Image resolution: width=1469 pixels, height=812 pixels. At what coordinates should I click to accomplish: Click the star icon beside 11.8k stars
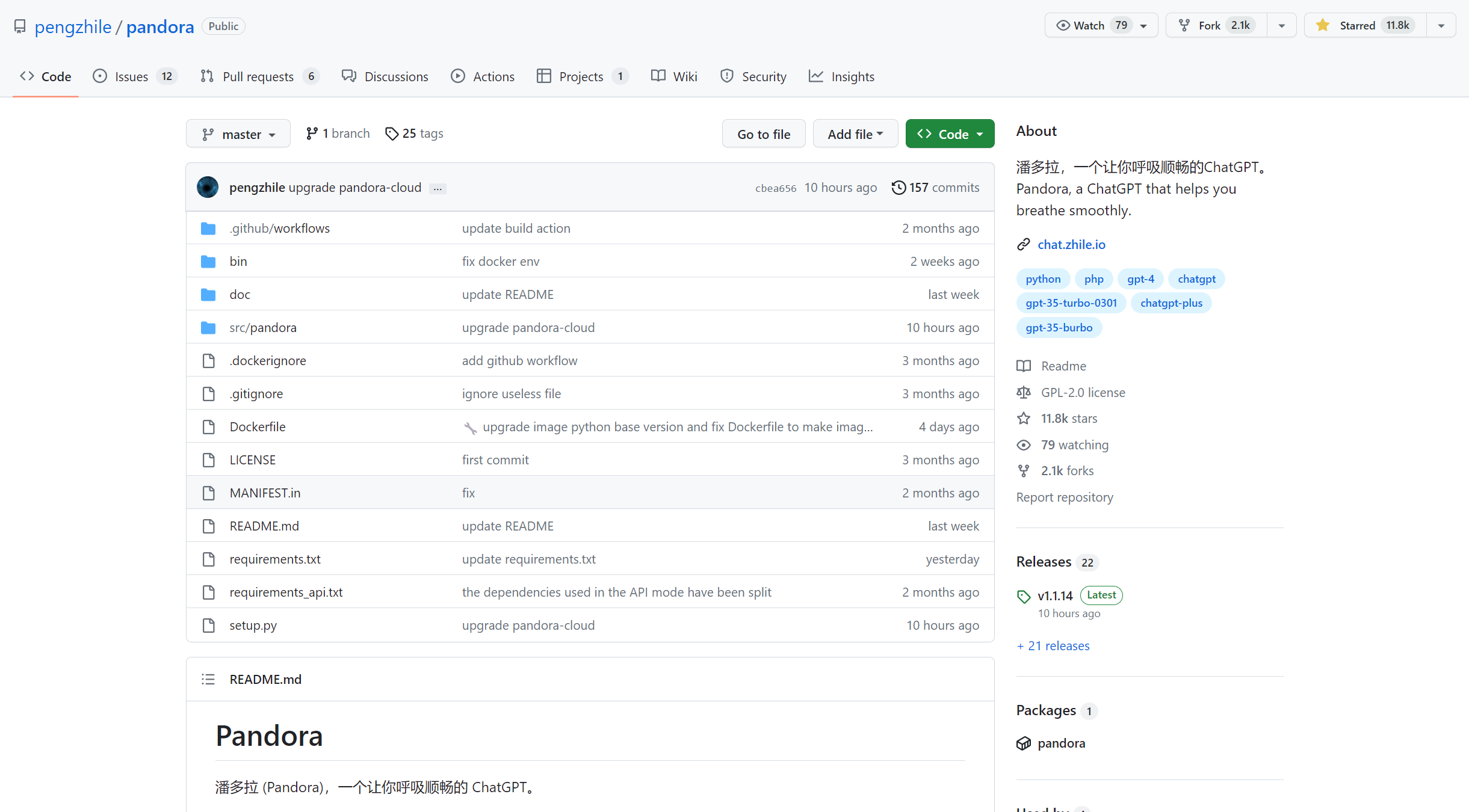click(x=1024, y=419)
